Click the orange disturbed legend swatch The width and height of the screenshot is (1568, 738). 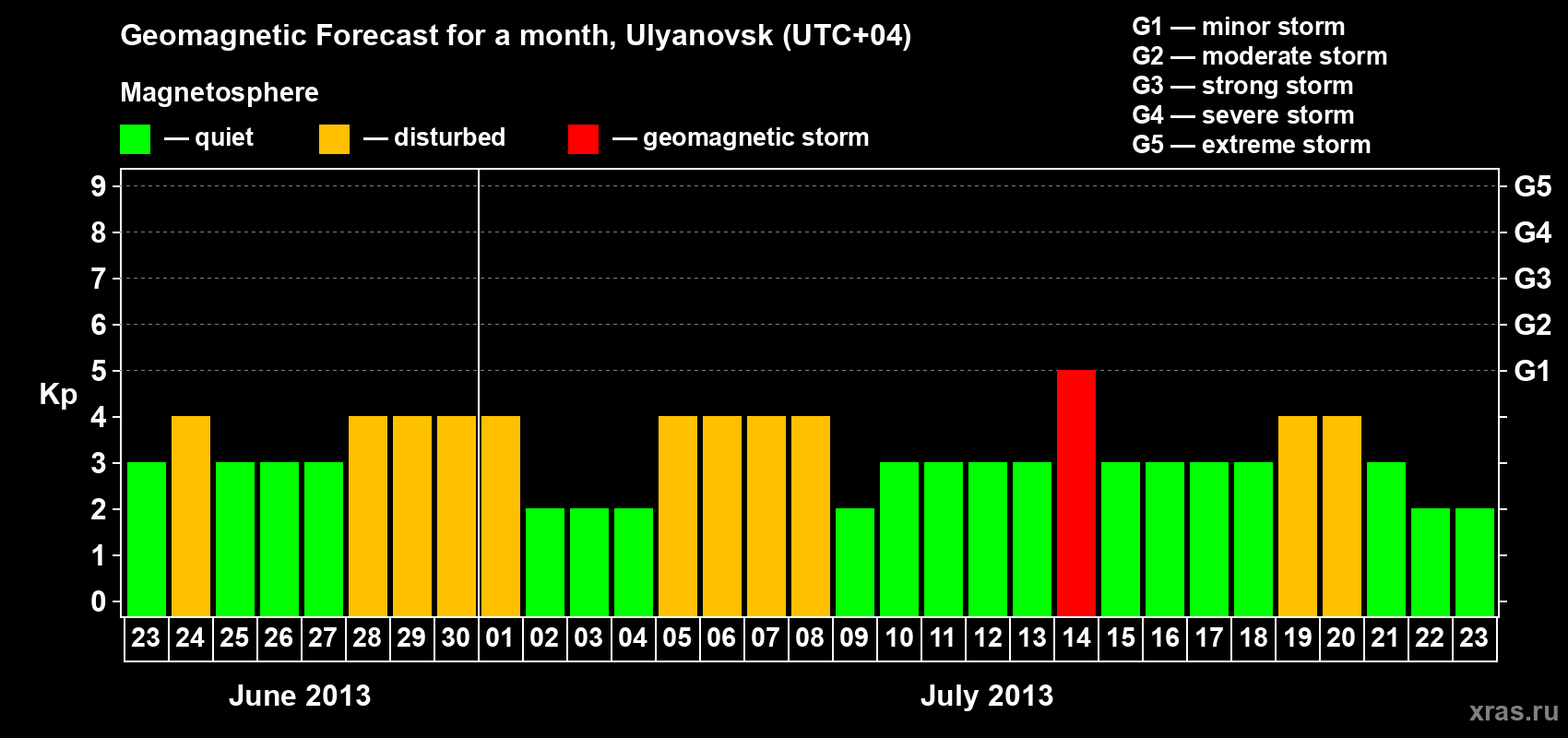pyautogui.click(x=334, y=139)
